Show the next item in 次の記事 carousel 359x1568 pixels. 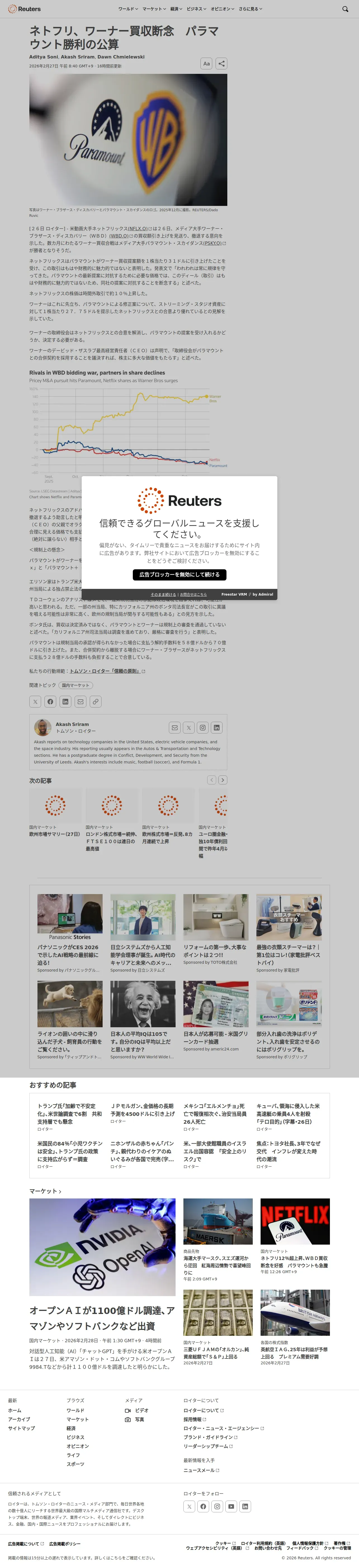[x=223, y=780]
